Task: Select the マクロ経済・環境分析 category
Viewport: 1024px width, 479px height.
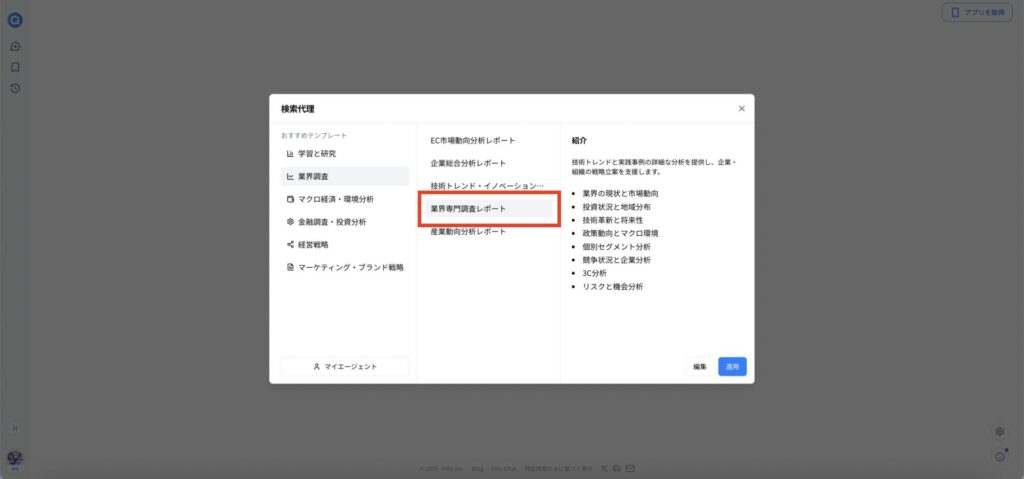Action: pos(345,199)
